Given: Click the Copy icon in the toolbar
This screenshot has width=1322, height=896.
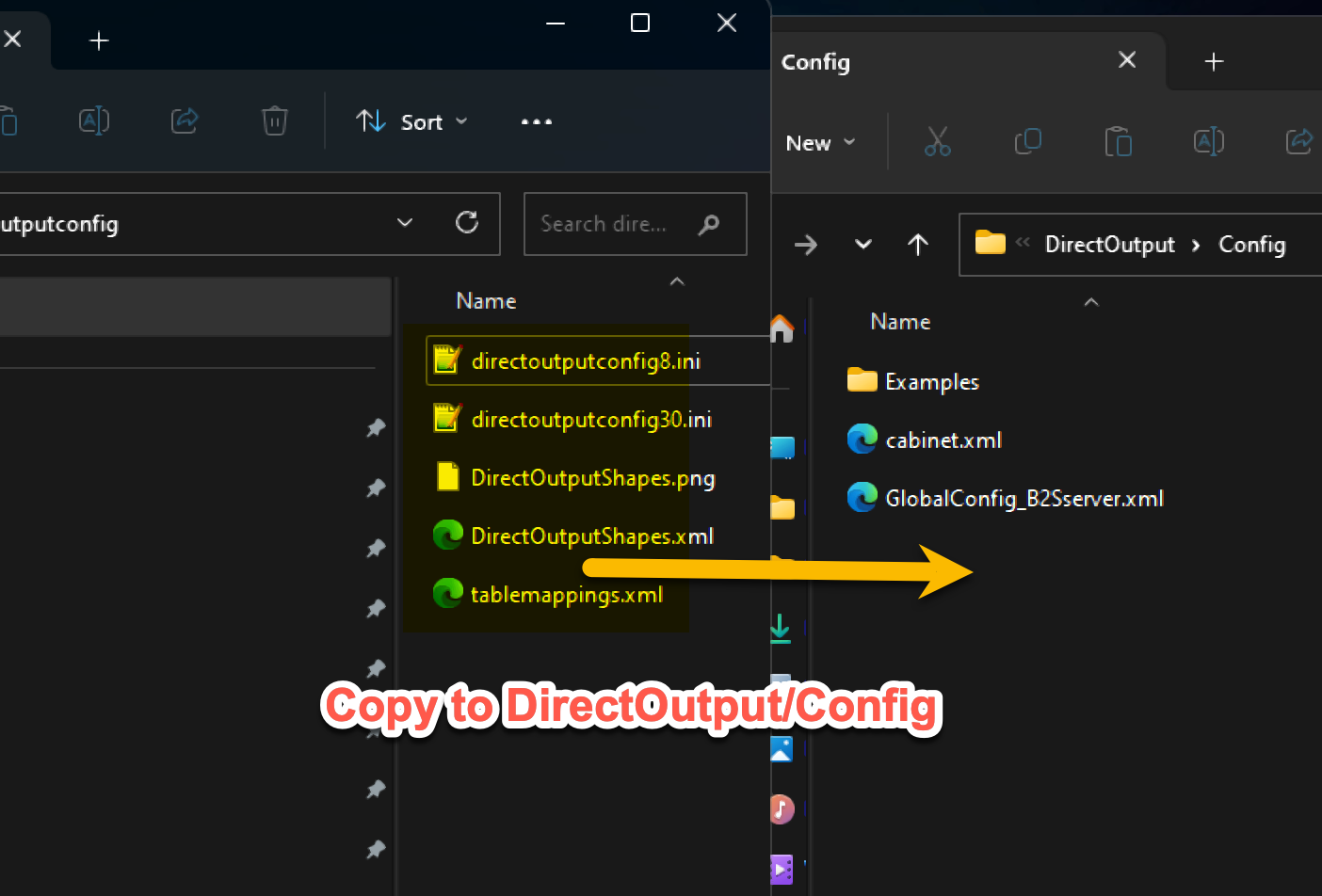Looking at the screenshot, I should pyautogui.click(x=1027, y=142).
